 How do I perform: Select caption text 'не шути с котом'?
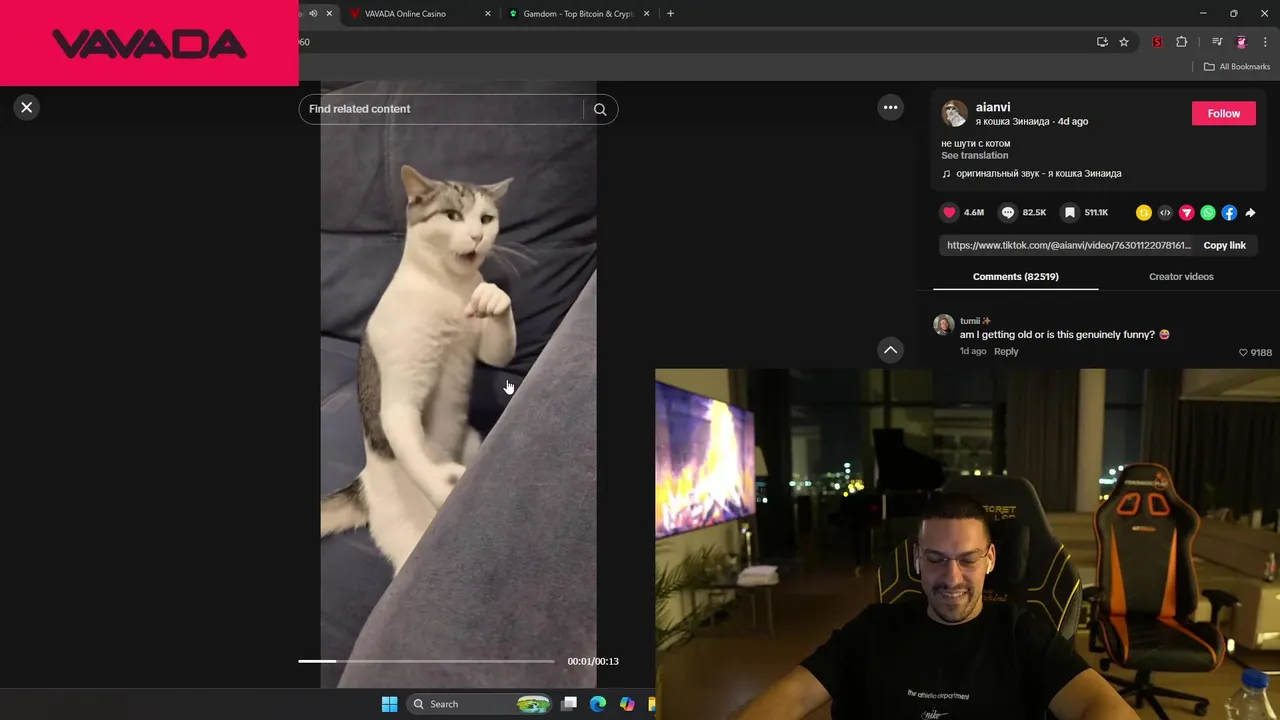[975, 143]
